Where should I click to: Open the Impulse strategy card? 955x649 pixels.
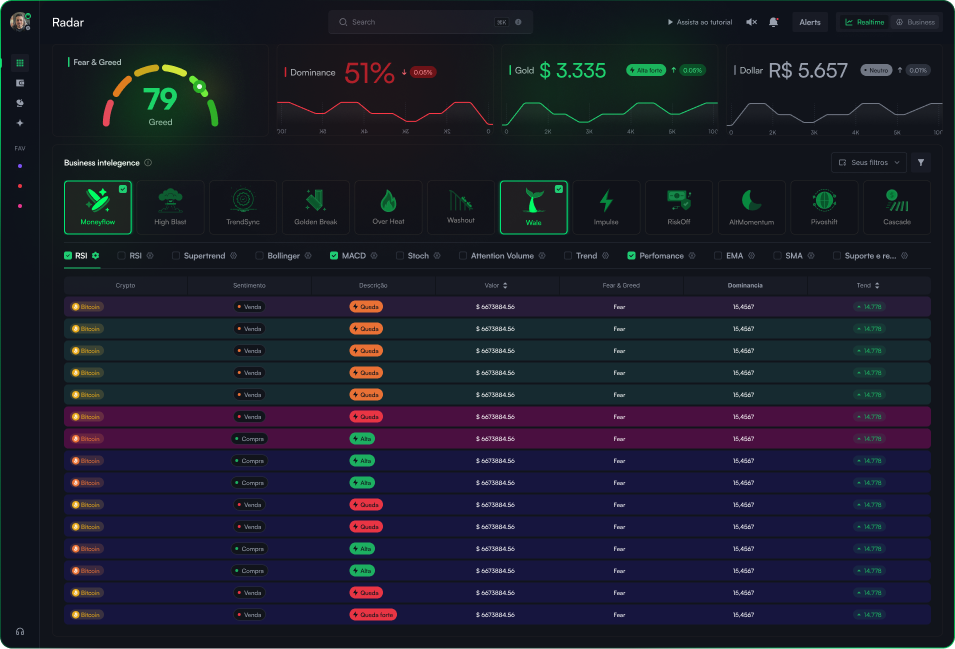coord(606,207)
